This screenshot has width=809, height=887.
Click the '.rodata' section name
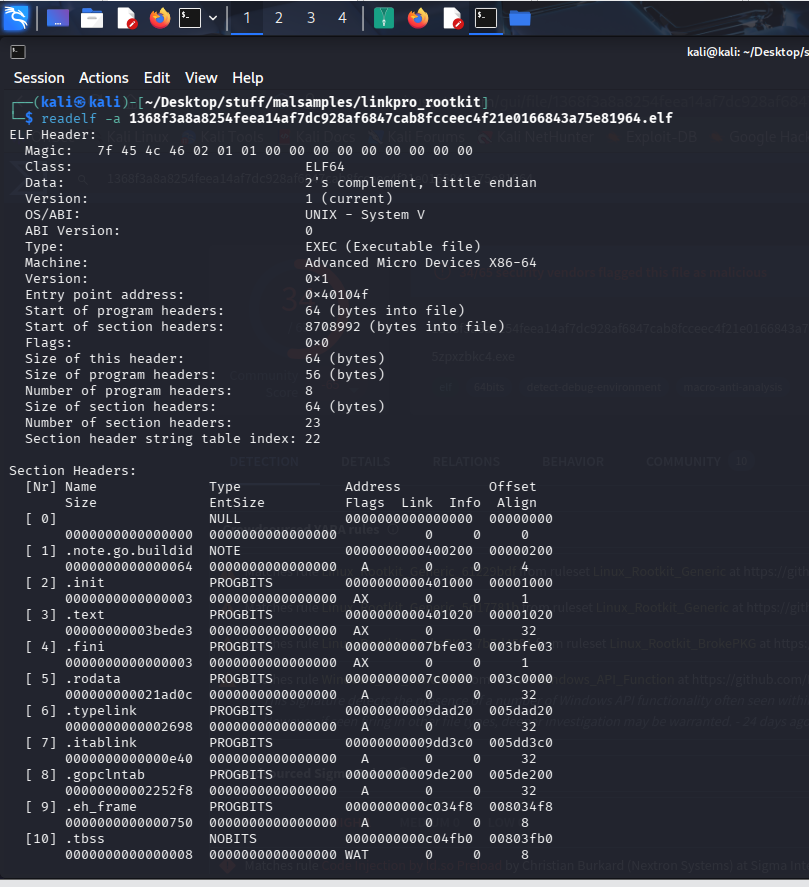pyautogui.click(x=93, y=678)
